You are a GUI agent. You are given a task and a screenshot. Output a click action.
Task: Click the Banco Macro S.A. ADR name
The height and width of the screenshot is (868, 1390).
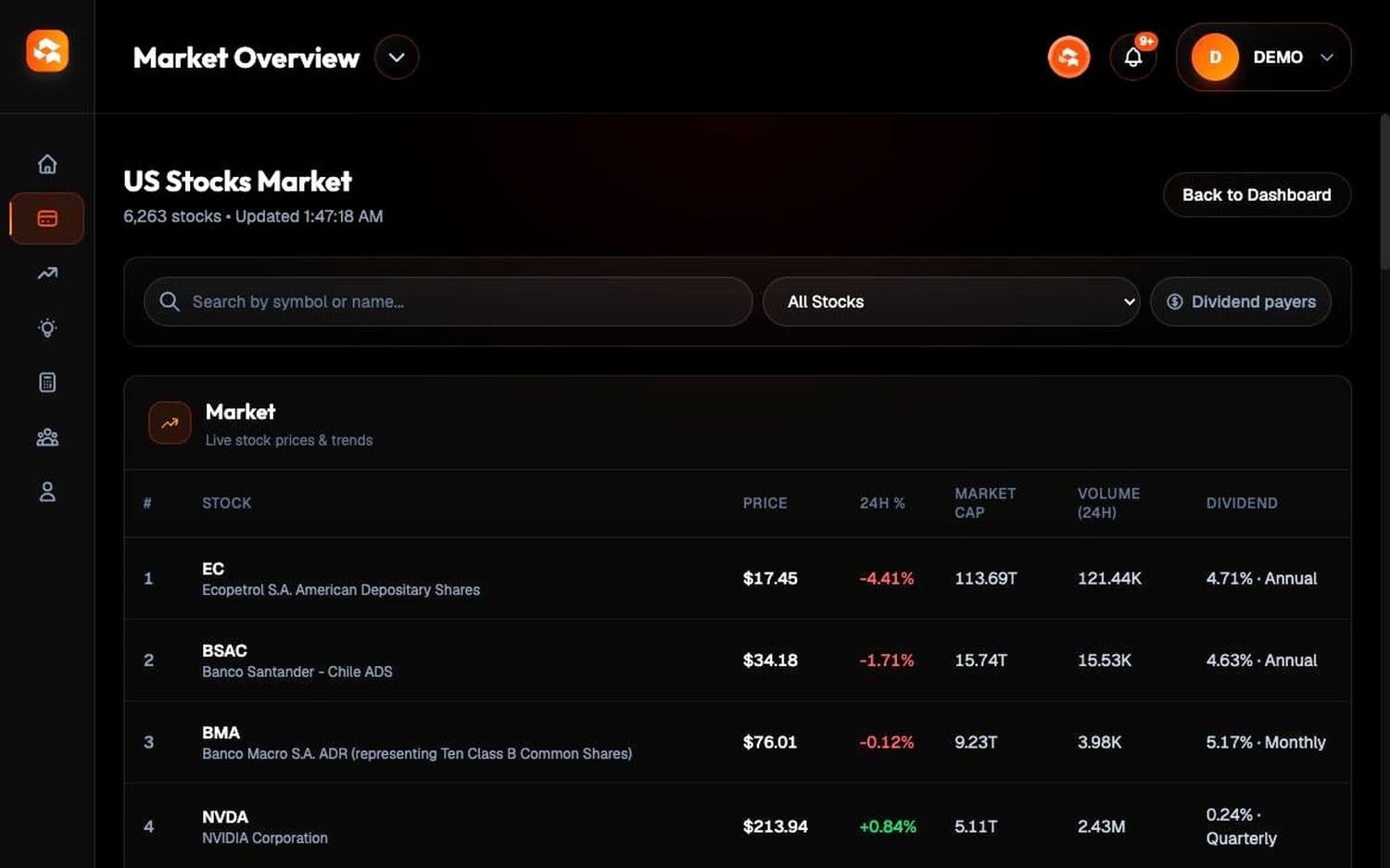click(417, 754)
